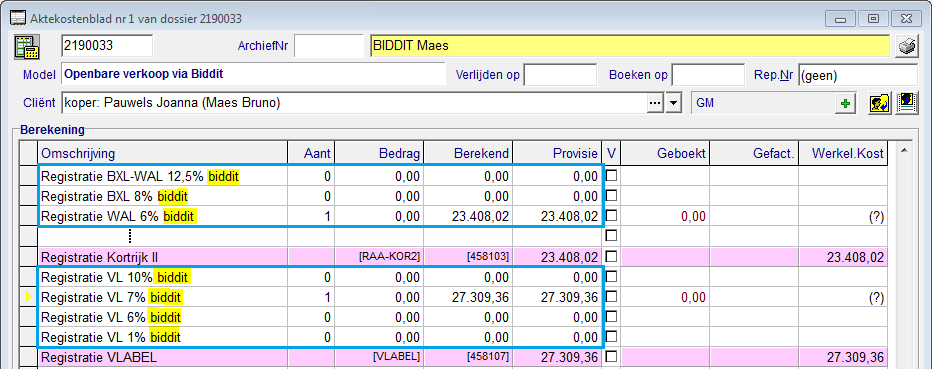This screenshot has width=933, height=371.
Task: Click the yellow BIDDIT Maes name field
Action: click(x=630, y=46)
